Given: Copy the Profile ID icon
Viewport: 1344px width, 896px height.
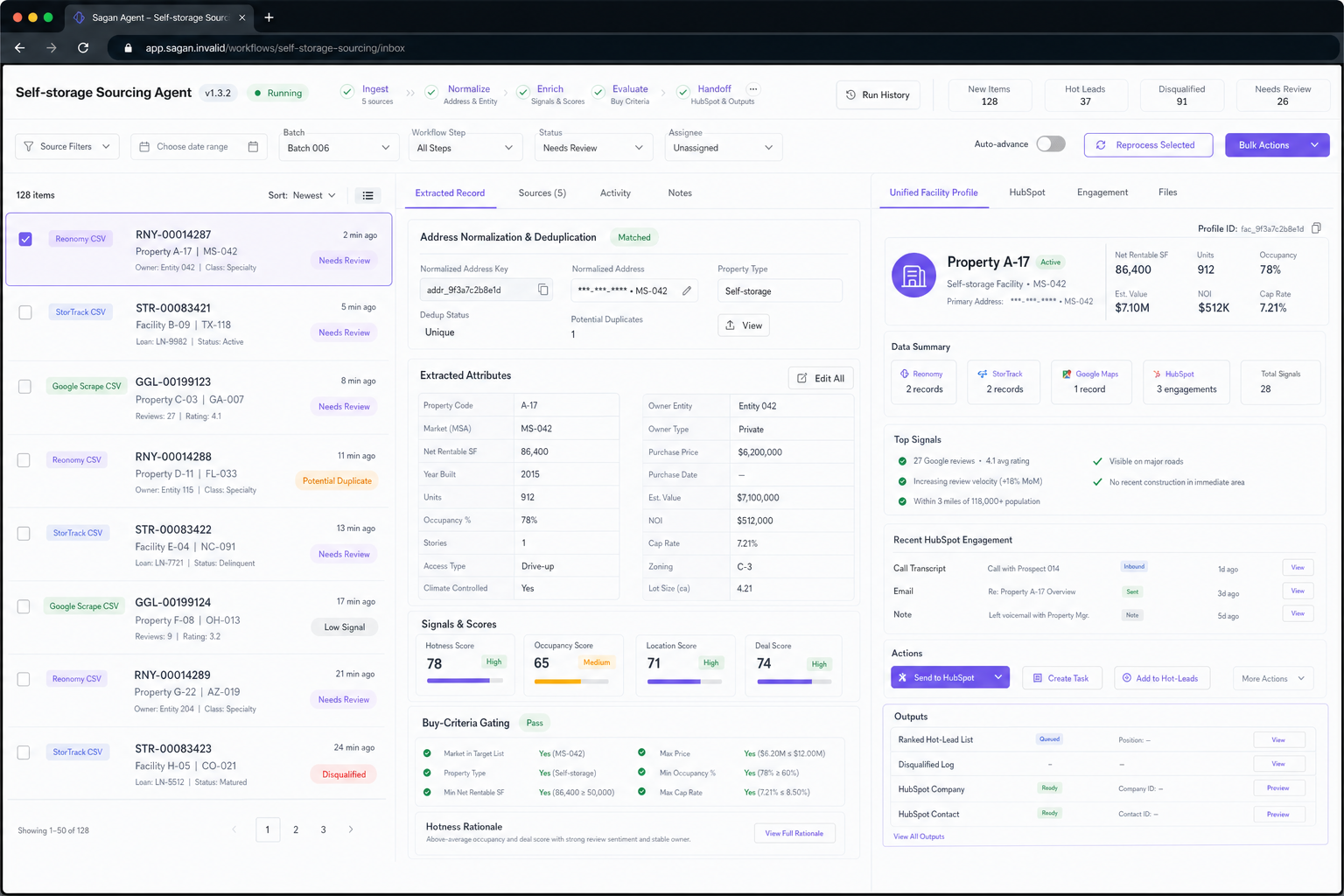Looking at the screenshot, I should 1316,228.
